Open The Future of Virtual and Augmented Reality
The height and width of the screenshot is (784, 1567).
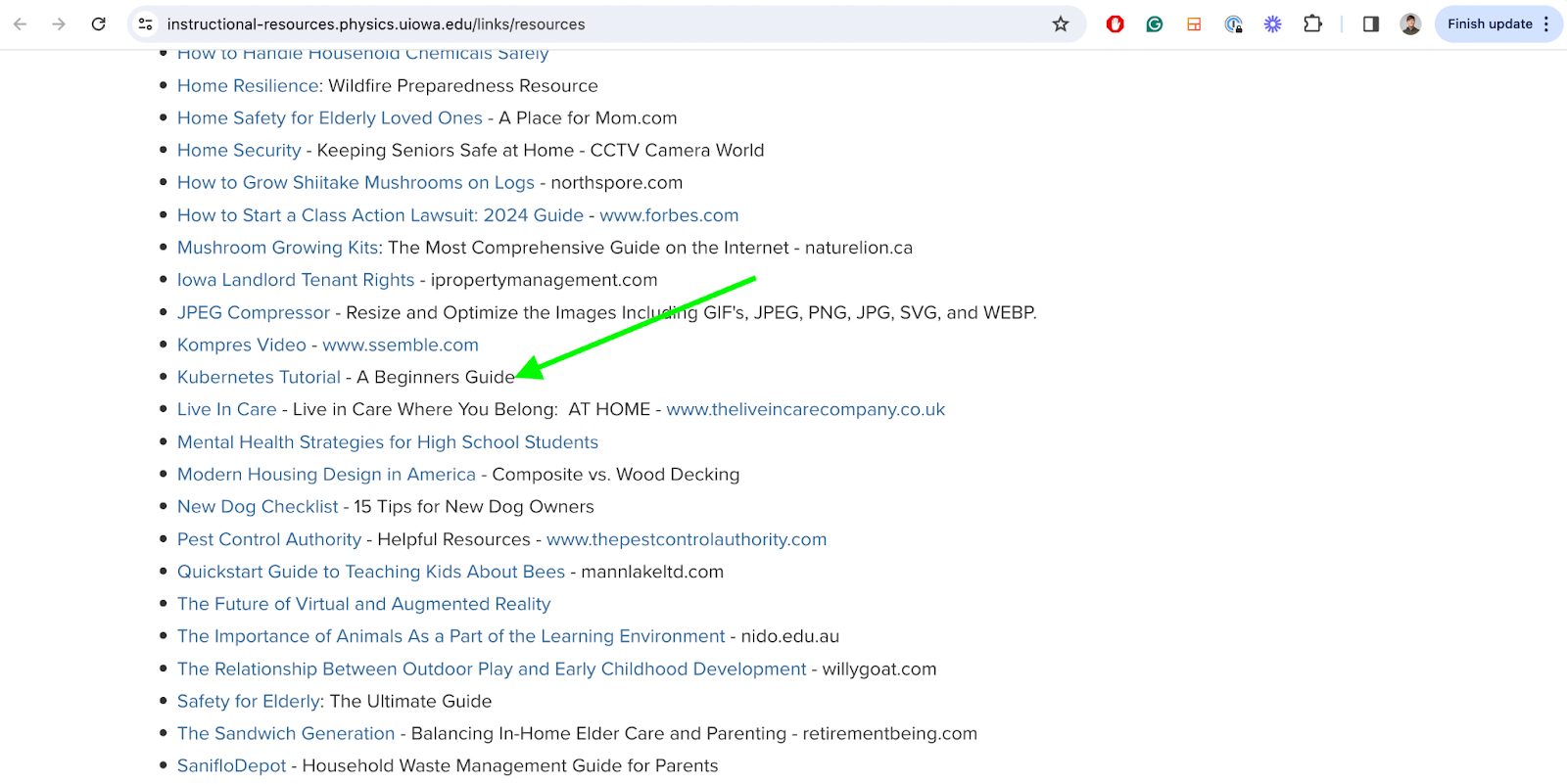pos(364,604)
